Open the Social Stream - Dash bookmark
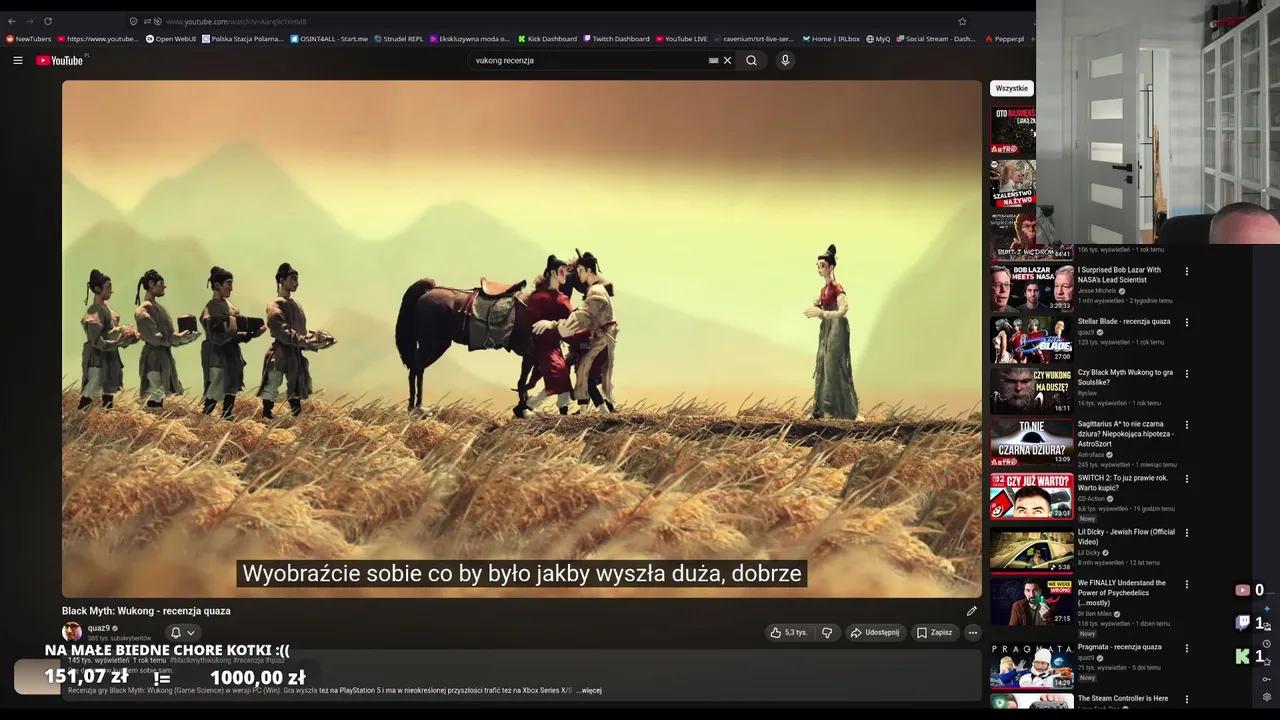 (935, 39)
